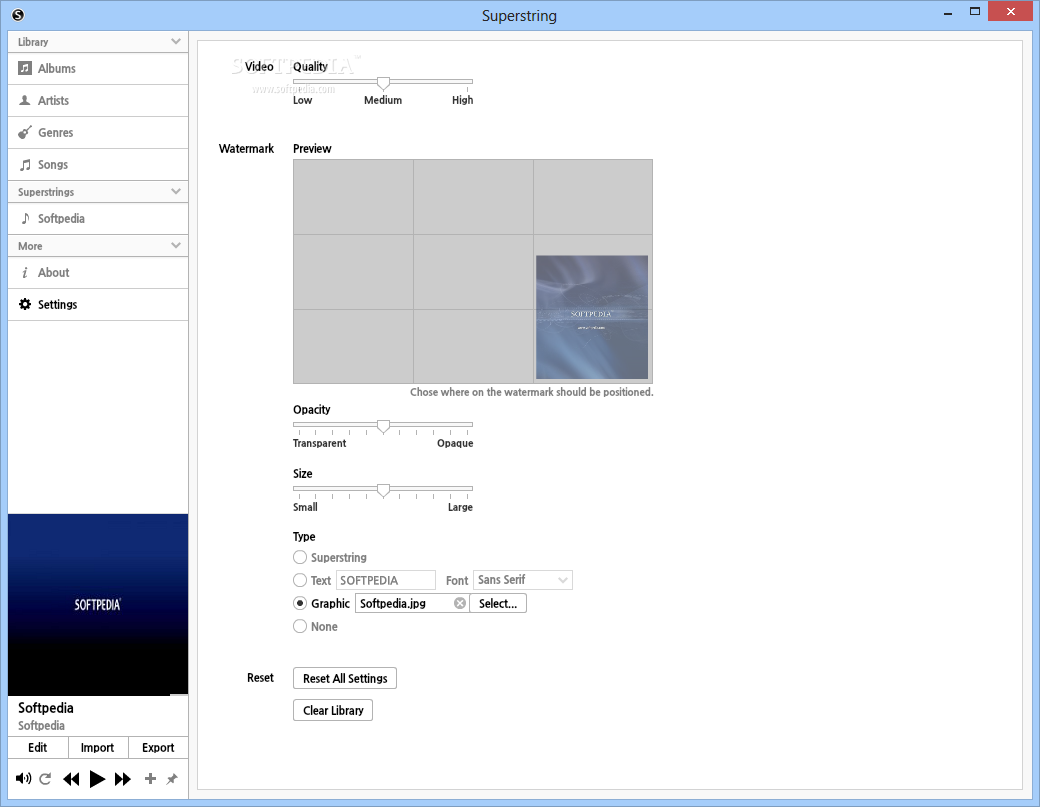This screenshot has width=1040, height=807.
Task: Place watermark in bottom-center preview cell
Action: click(474, 346)
